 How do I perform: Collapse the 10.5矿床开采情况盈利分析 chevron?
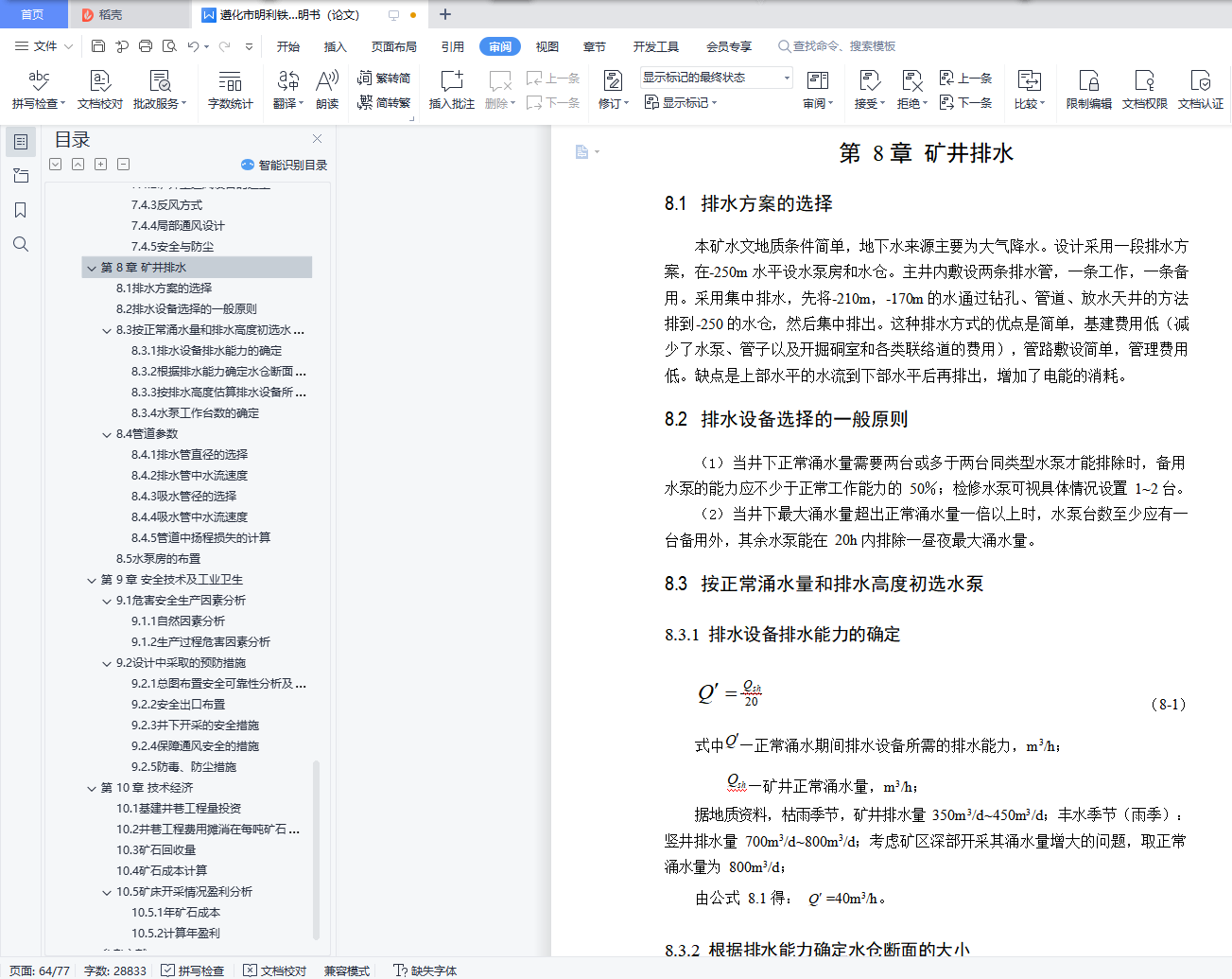click(107, 892)
